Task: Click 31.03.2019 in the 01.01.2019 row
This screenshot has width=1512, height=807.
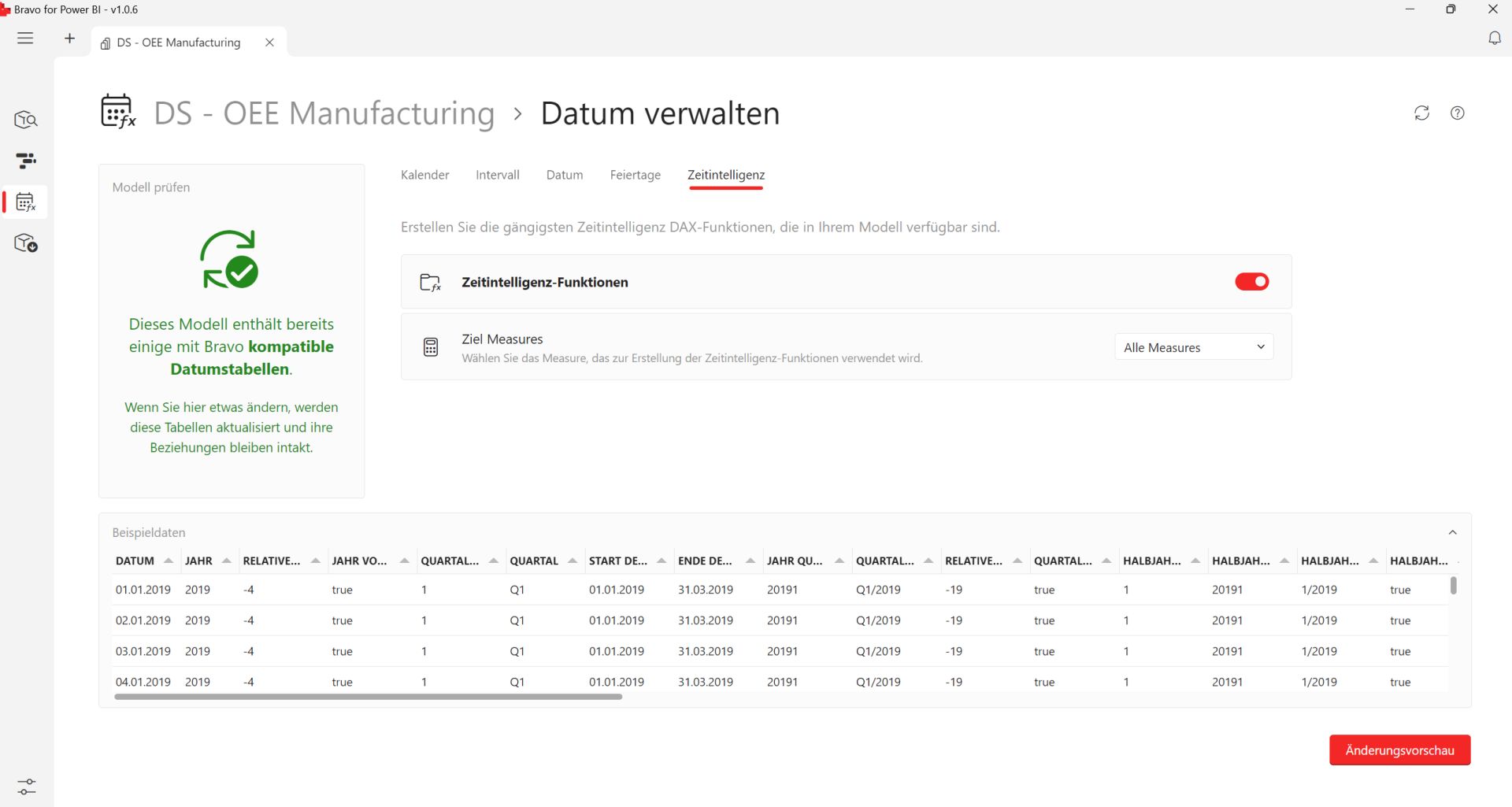Action: [706, 590]
